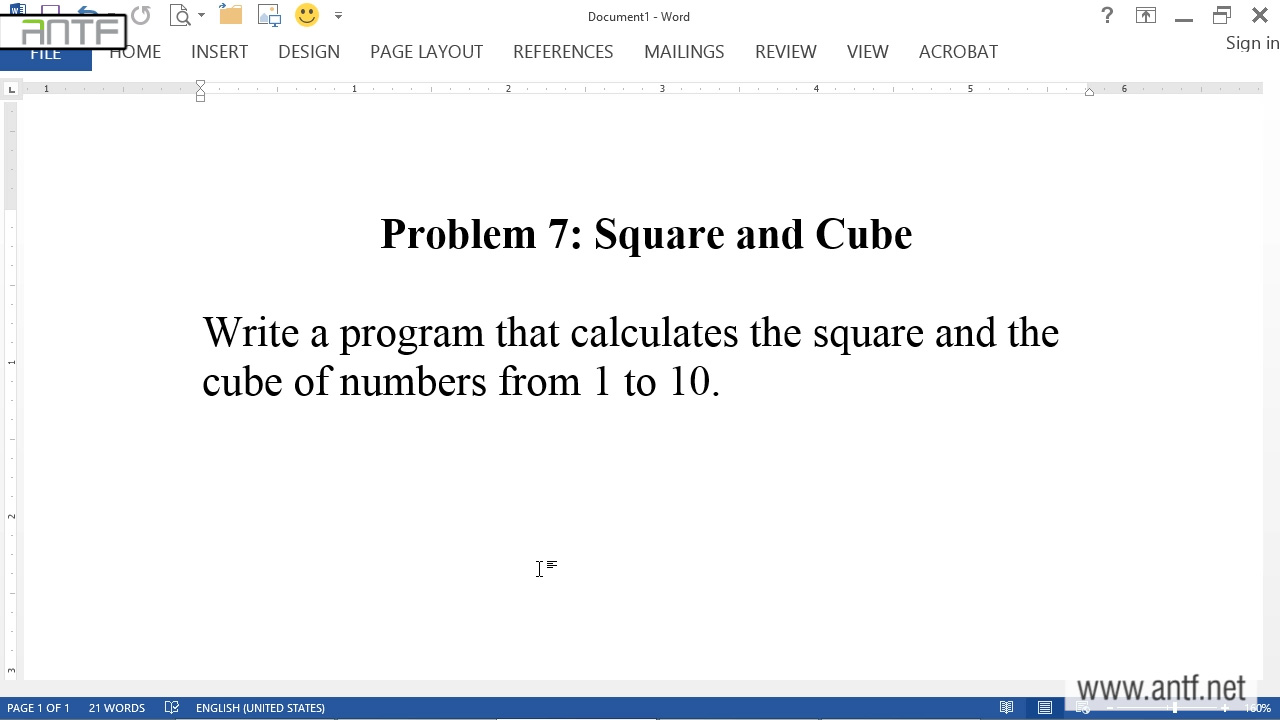
Task: Switch to Read Mode view
Action: [1007, 708]
